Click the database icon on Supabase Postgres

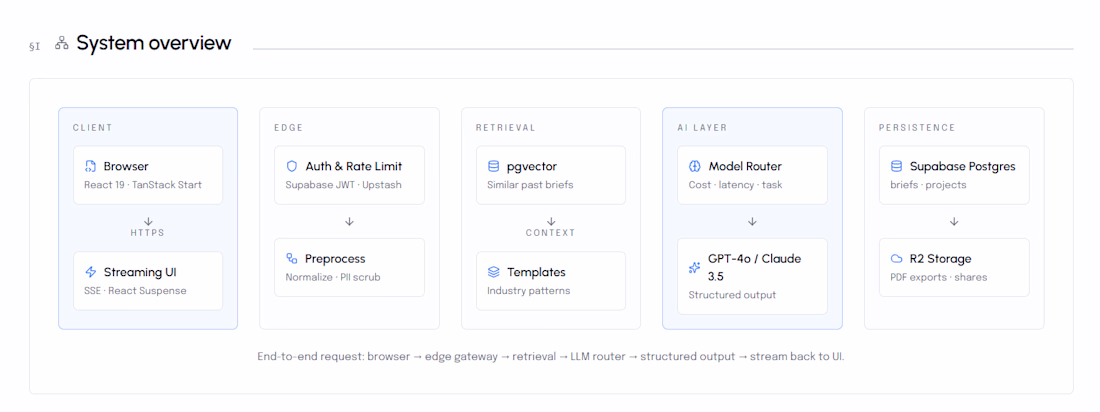tap(896, 166)
